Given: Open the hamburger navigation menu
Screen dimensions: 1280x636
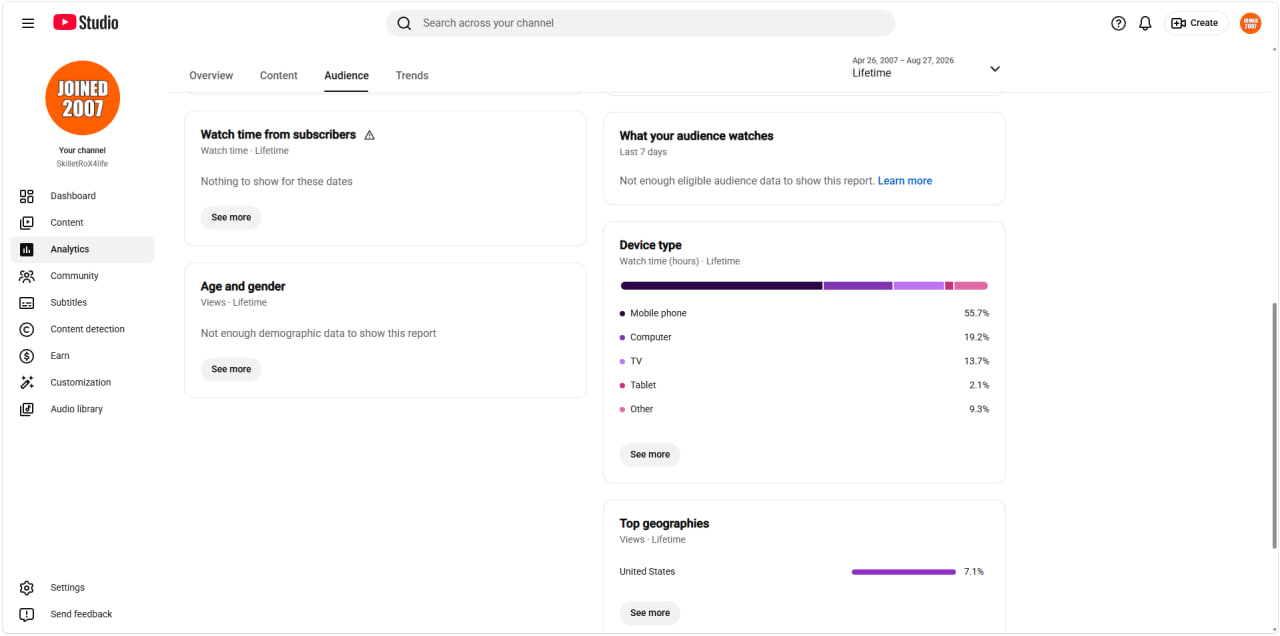Looking at the screenshot, I should [28, 23].
